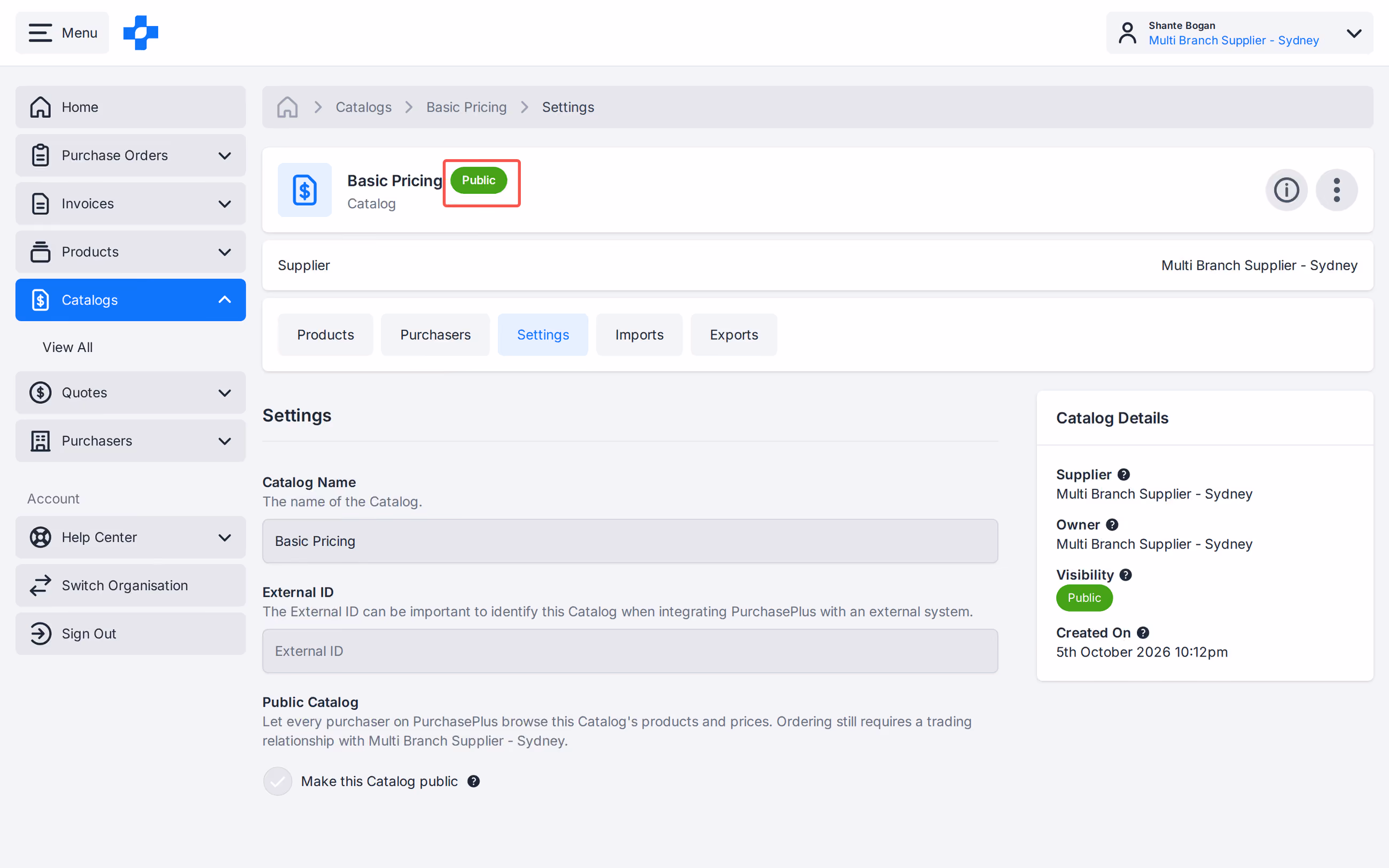Click the Purchase Orders clipboard icon
The image size is (1389, 868).
click(x=40, y=155)
